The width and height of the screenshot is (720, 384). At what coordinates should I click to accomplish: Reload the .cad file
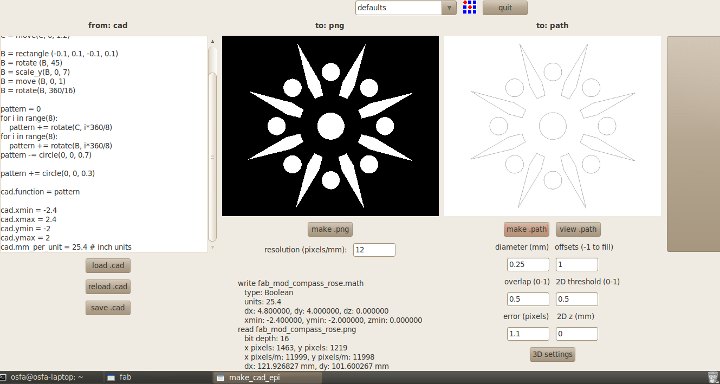point(108,286)
